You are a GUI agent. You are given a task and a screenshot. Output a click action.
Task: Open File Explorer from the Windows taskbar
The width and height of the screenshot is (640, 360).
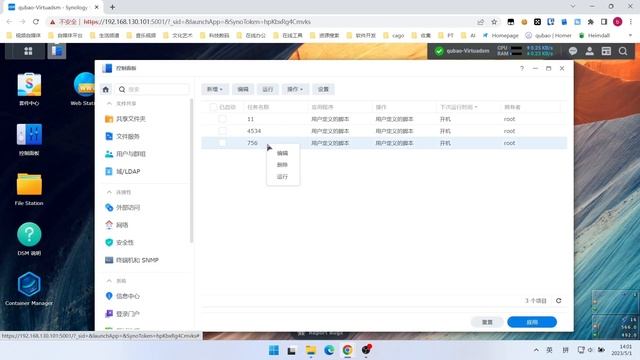pos(311,350)
